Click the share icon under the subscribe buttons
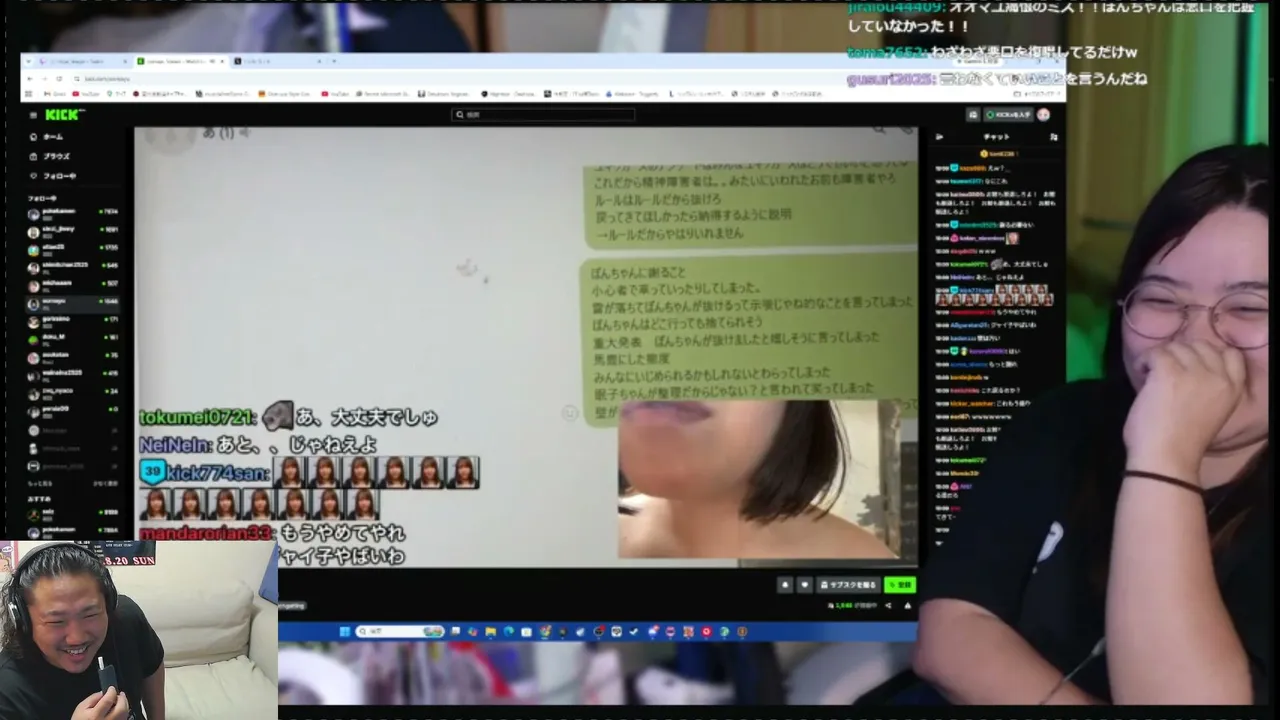Screen dimensions: 1280x720 click(x=888, y=605)
